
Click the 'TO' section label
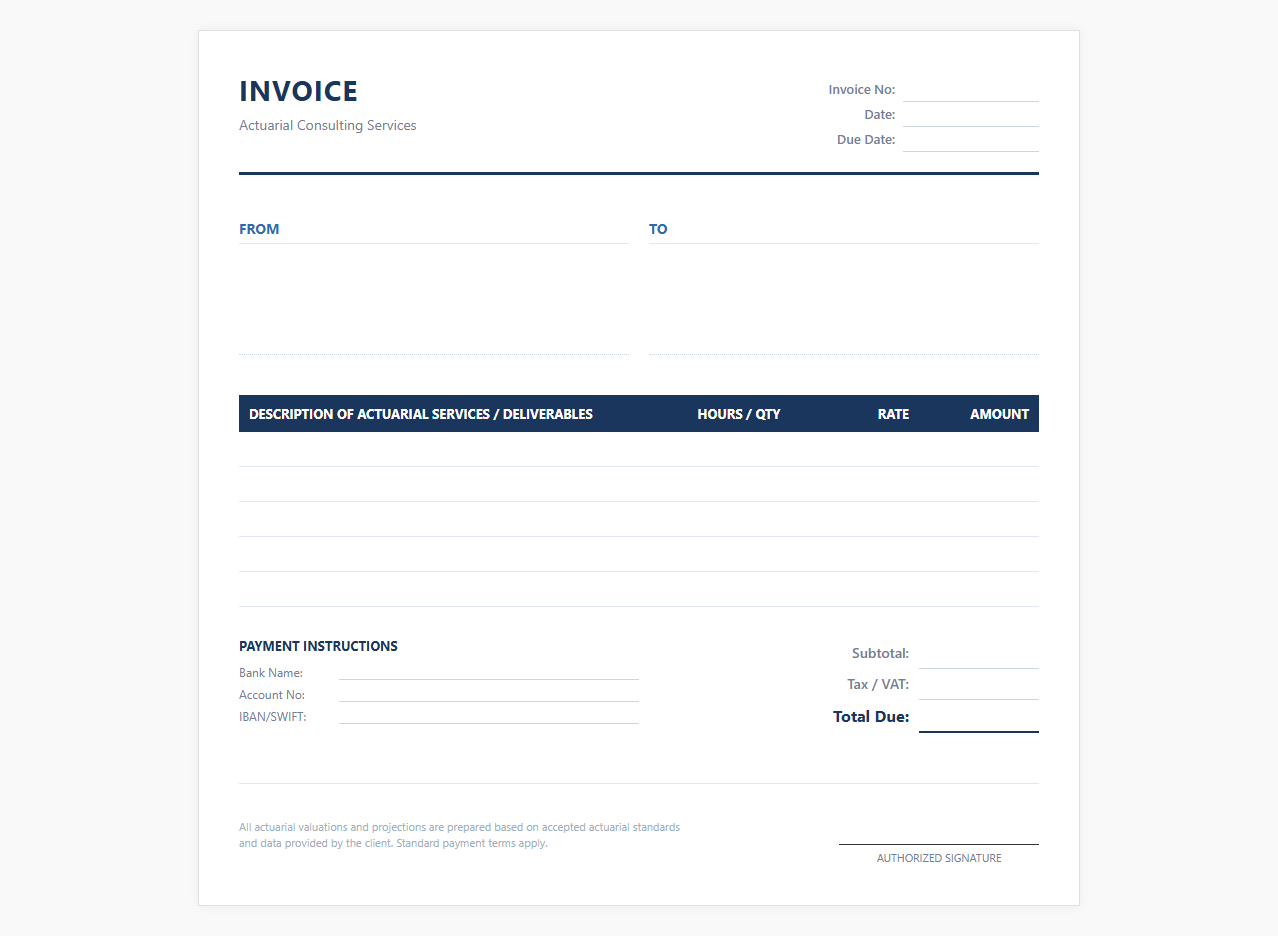click(x=658, y=229)
